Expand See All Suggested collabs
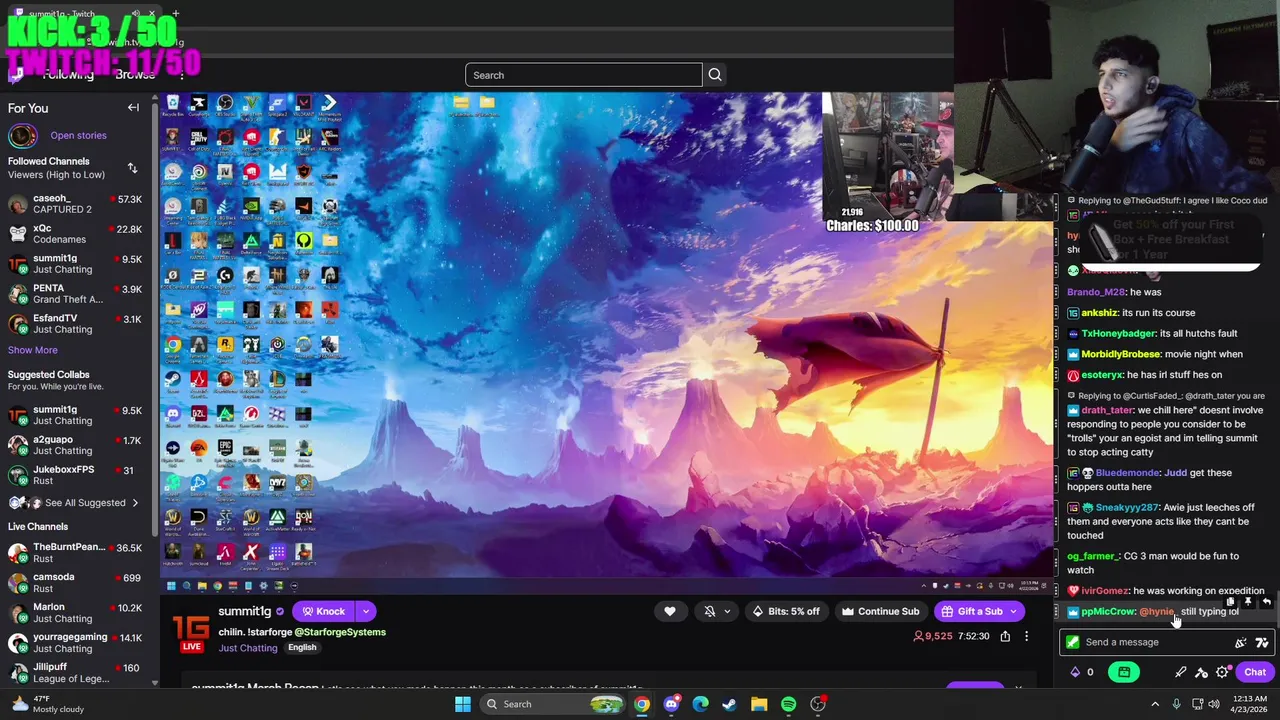 75,502
